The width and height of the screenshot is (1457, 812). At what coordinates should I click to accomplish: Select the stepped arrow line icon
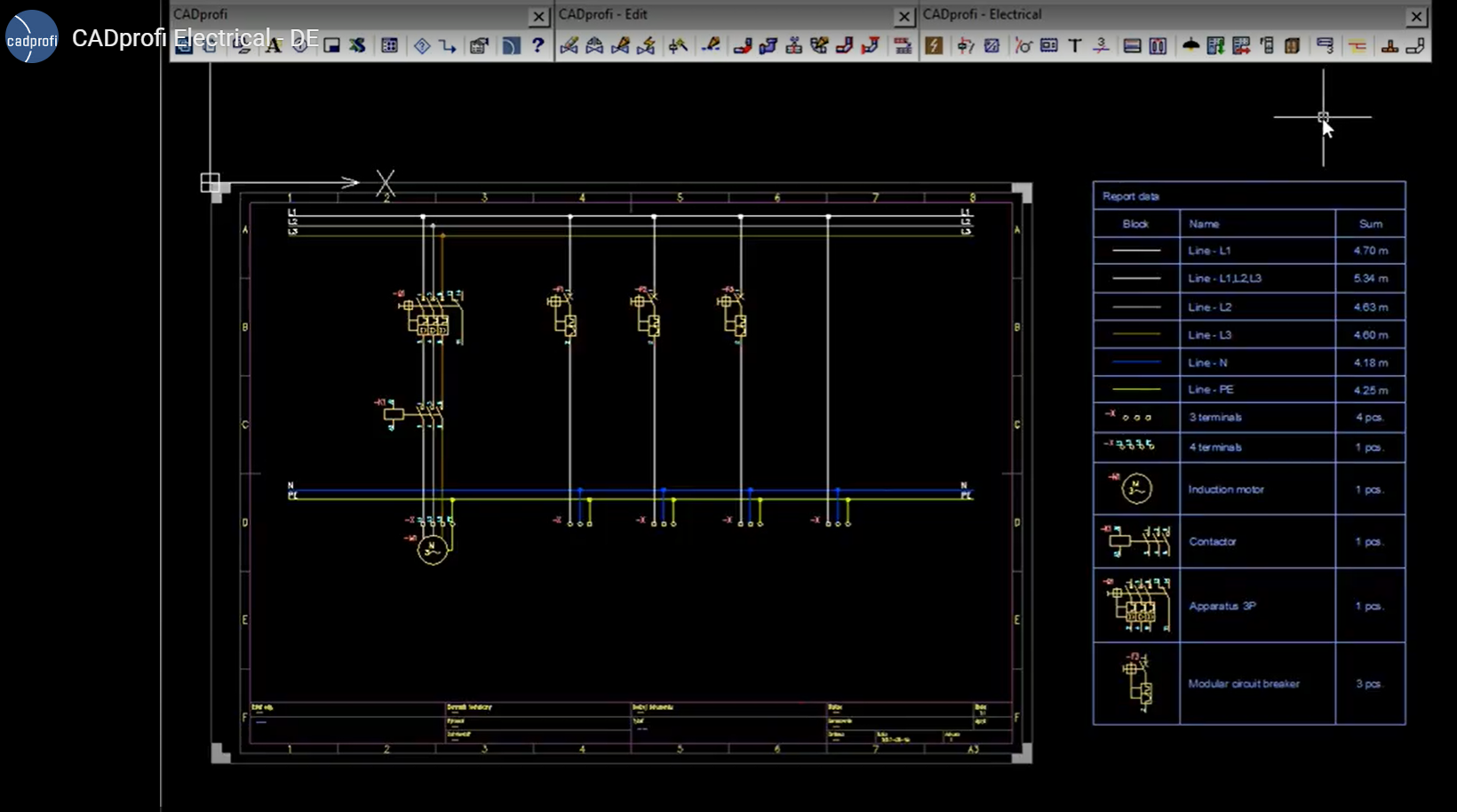(448, 45)
